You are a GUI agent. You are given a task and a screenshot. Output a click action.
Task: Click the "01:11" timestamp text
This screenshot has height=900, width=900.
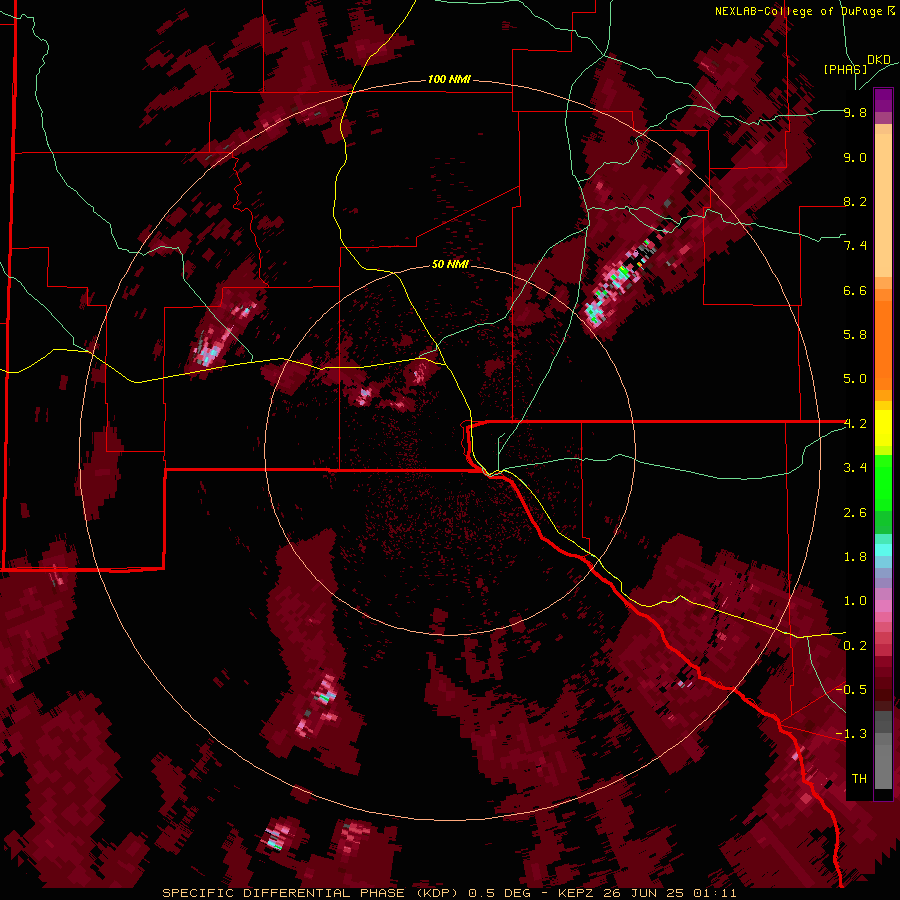pos(713,893)
